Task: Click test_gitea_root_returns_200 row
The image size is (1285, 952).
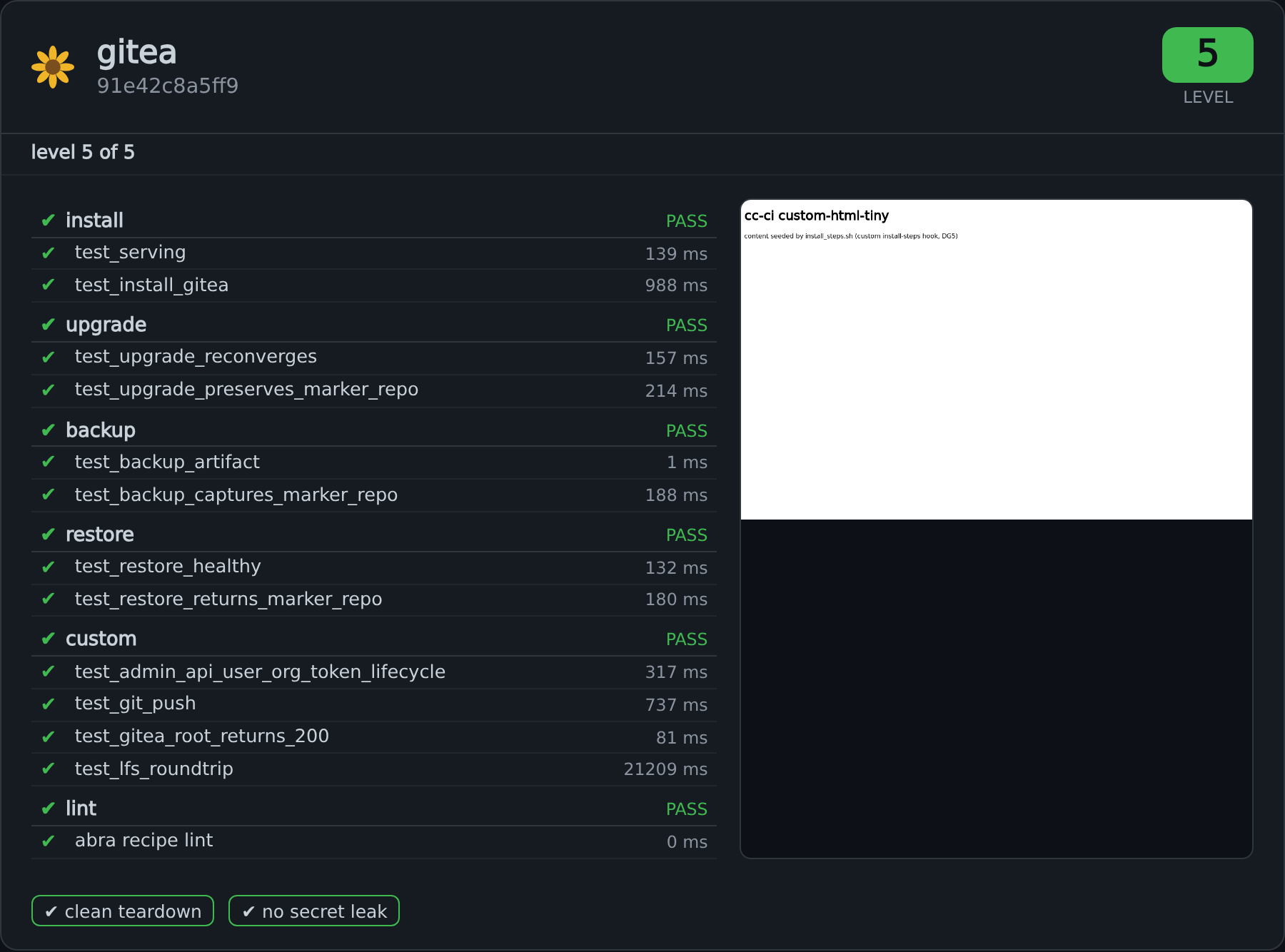Action: 374,737
